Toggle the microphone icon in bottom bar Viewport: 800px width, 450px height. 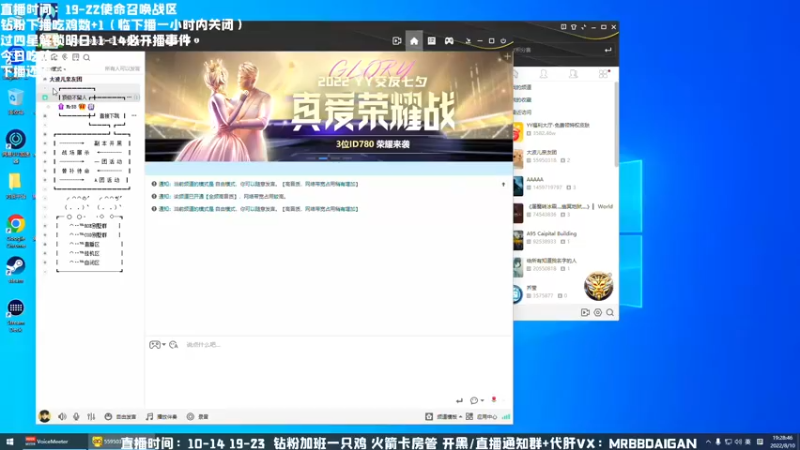[x=76, y=417]
